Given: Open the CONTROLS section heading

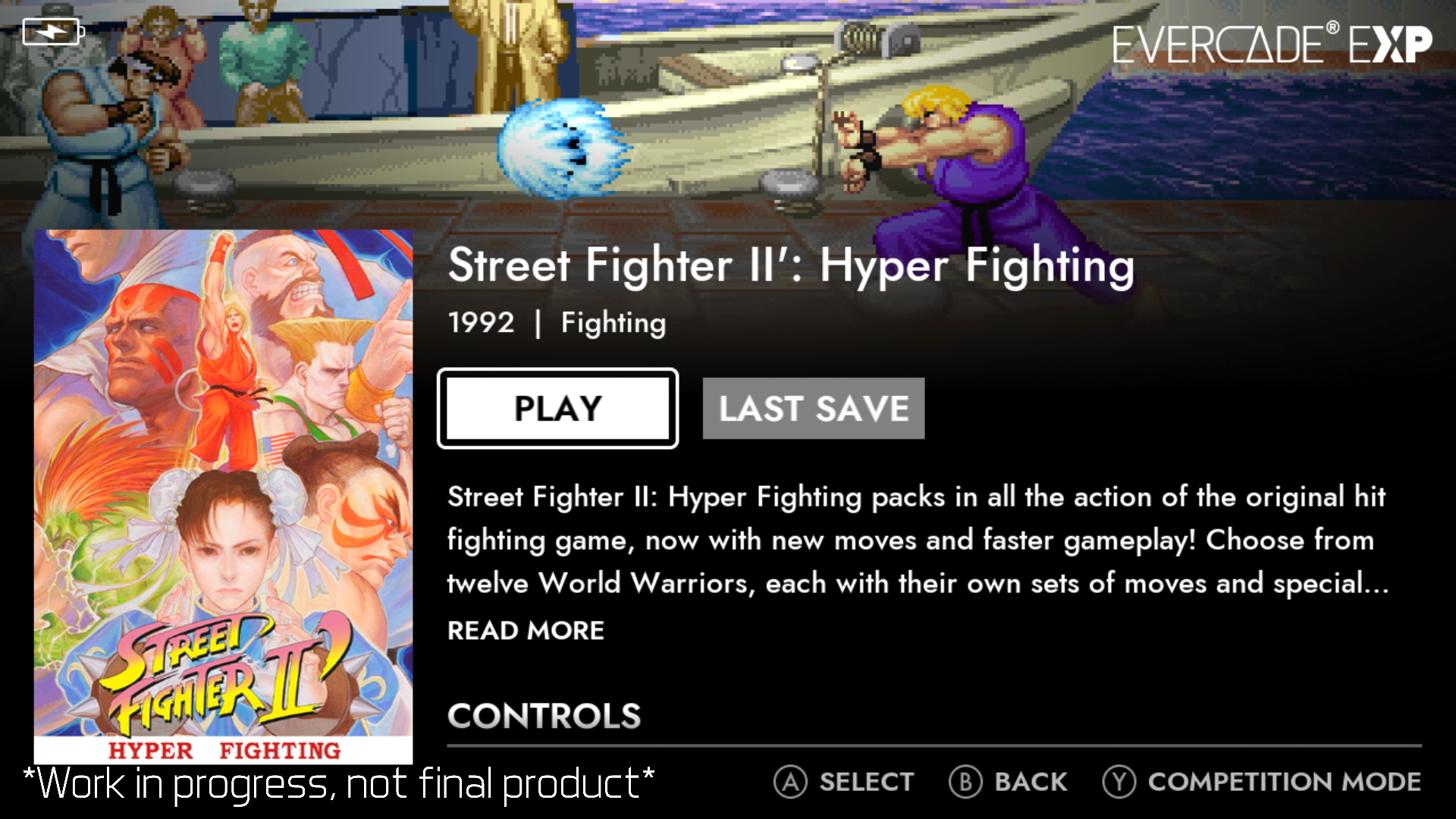Looking at the screenshot, I should pos(544,716).
